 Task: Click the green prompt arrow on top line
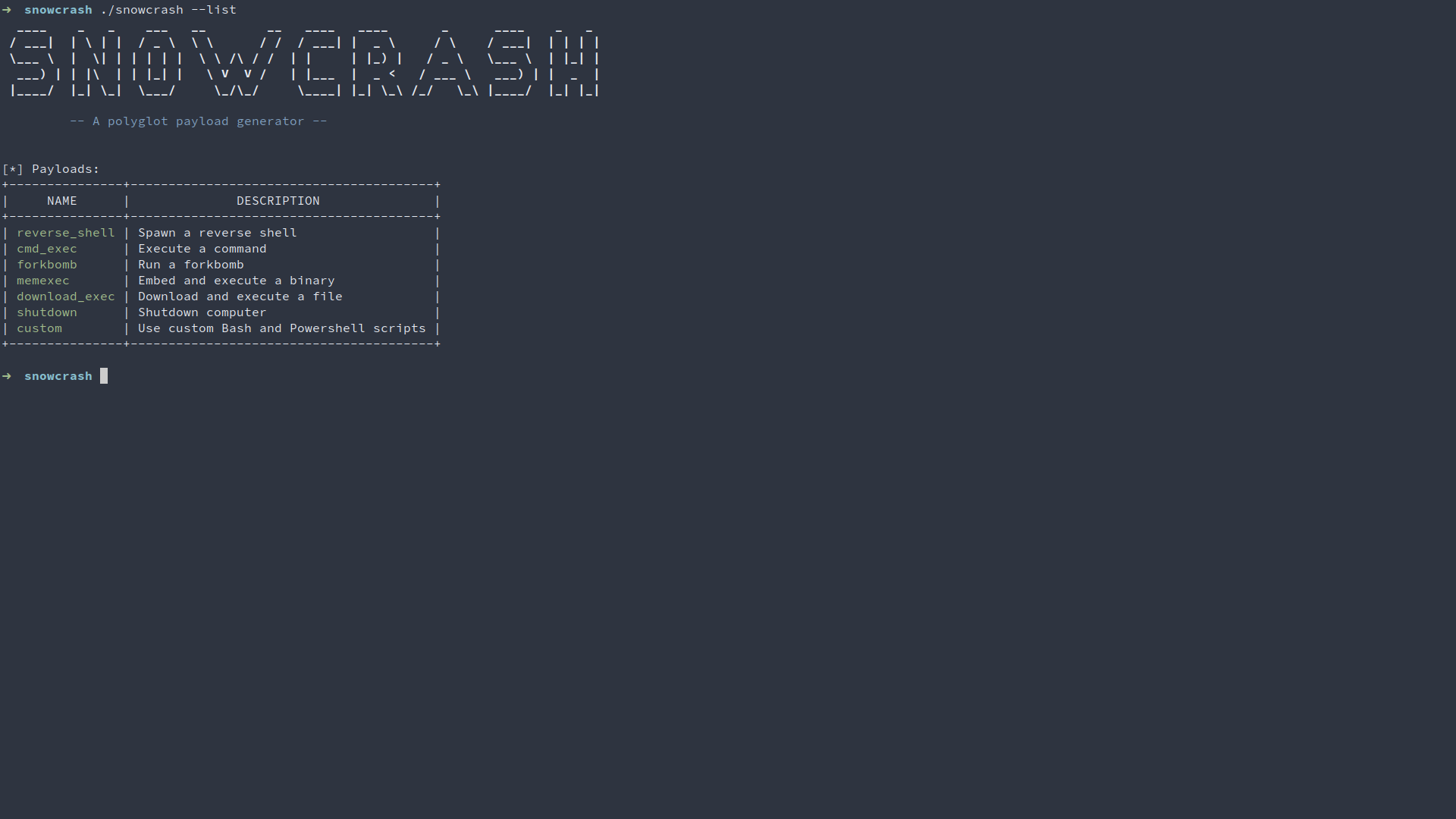[x=7, y=10]
